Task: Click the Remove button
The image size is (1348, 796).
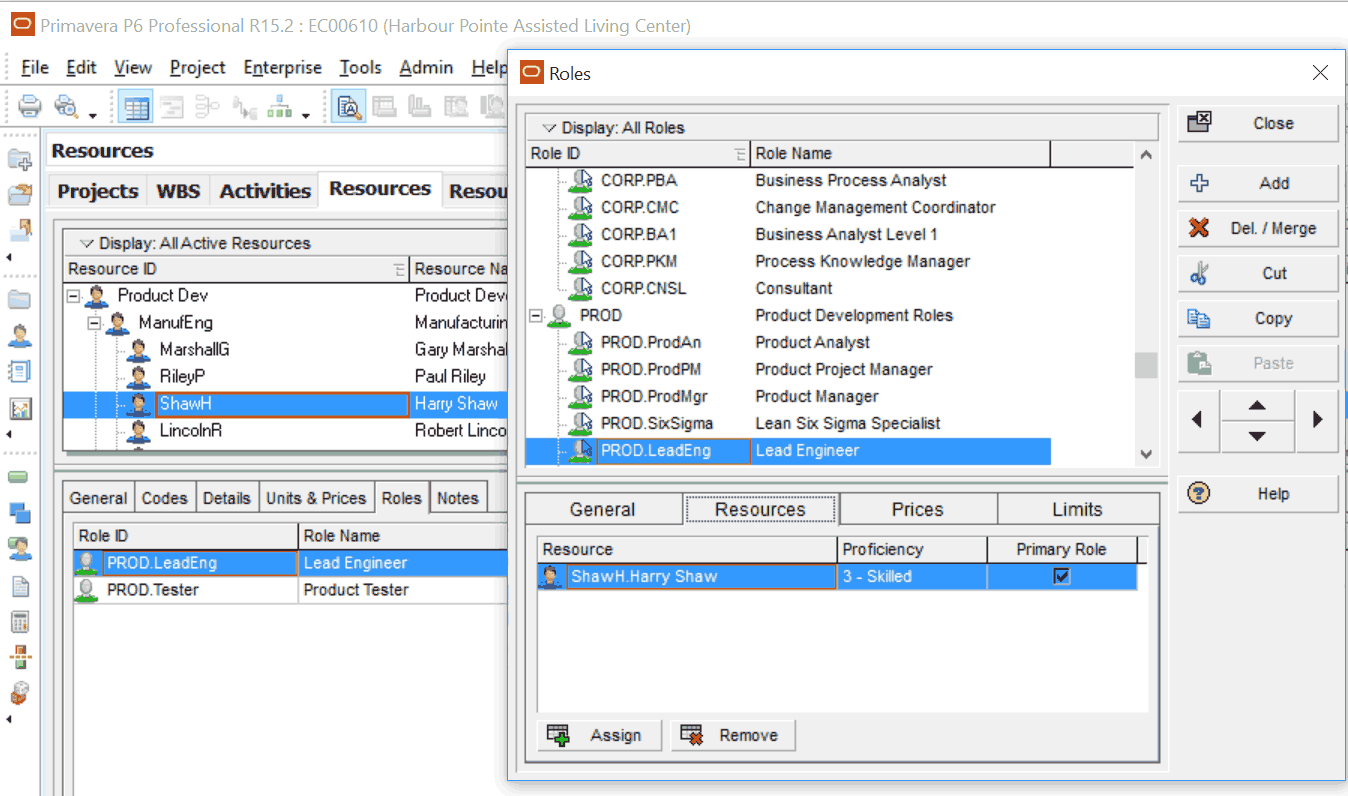Action: [x=731, y=735]
